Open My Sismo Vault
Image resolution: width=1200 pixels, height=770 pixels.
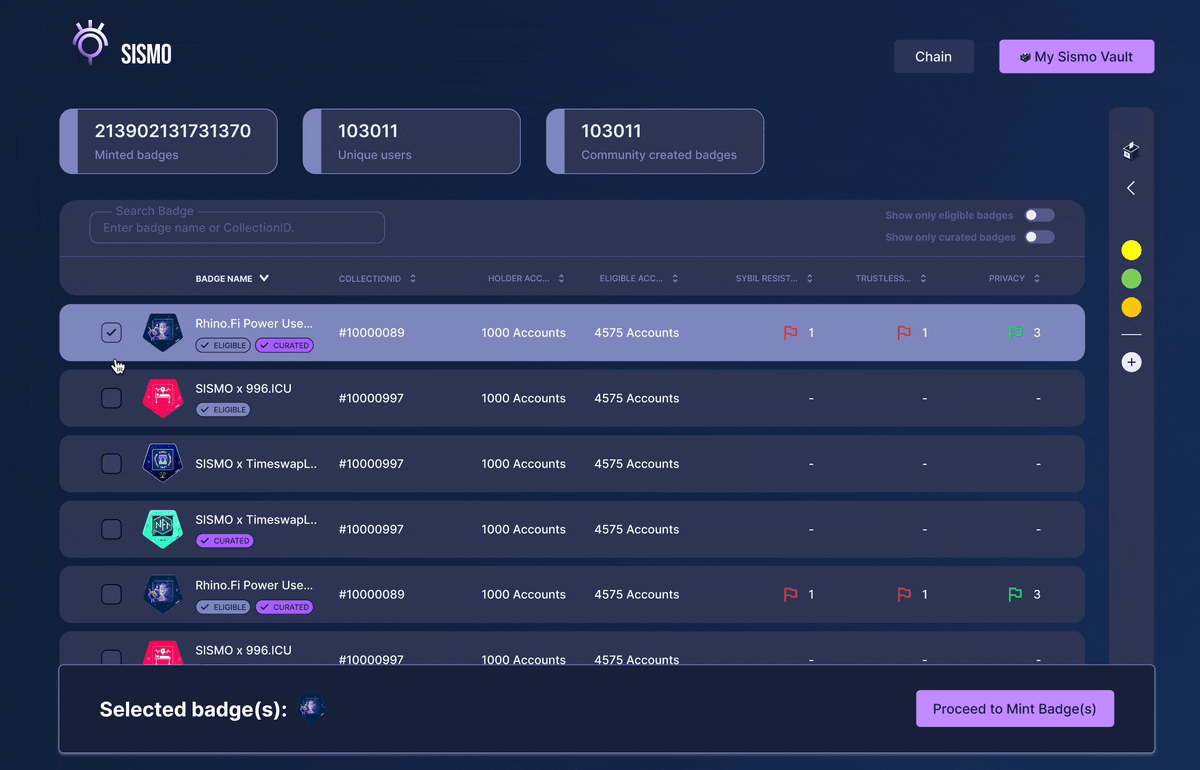click(x=1076, y=57)
